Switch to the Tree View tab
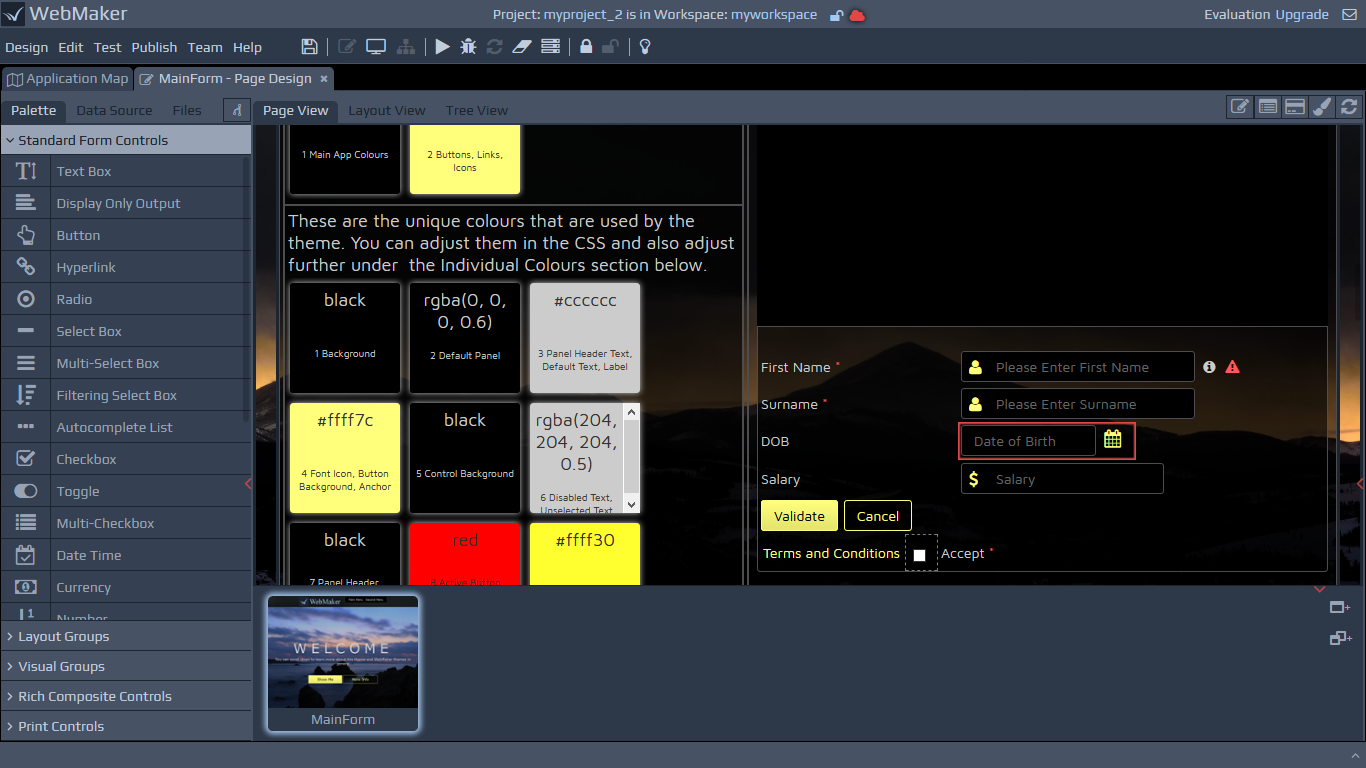This screenshot has height=768, width=1366. (x=477, y=110)
